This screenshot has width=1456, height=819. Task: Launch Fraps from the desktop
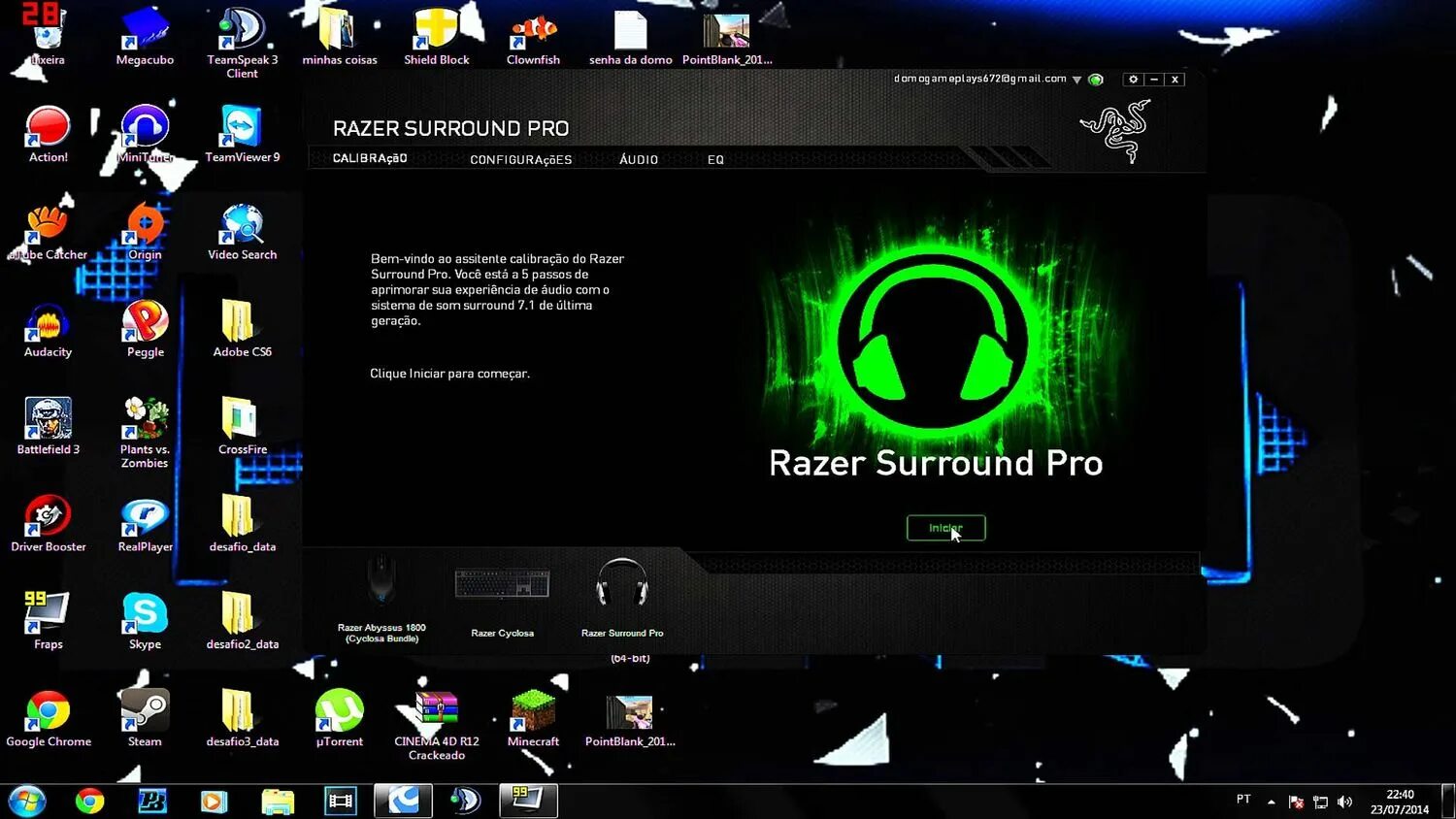pos(48,621)
